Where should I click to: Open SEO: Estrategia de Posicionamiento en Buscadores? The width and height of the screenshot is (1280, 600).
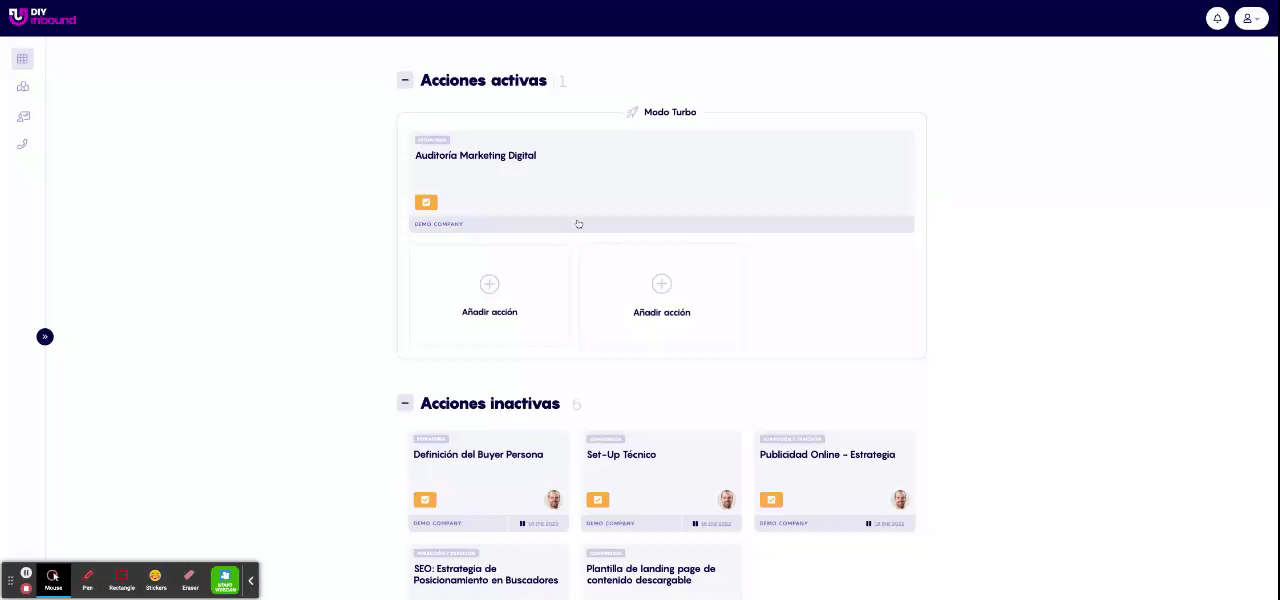tap(488, 572)
